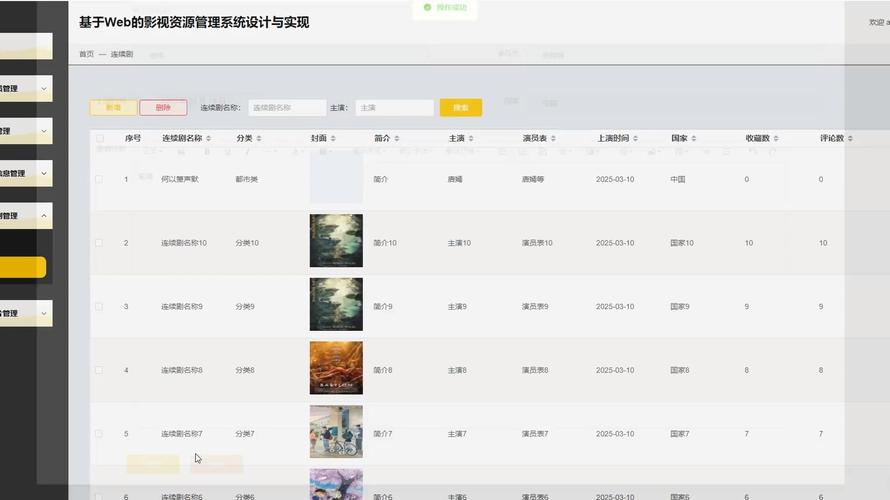The image size is (890, 500).
Task: Select the cell 演员表10
Action: 537,243
